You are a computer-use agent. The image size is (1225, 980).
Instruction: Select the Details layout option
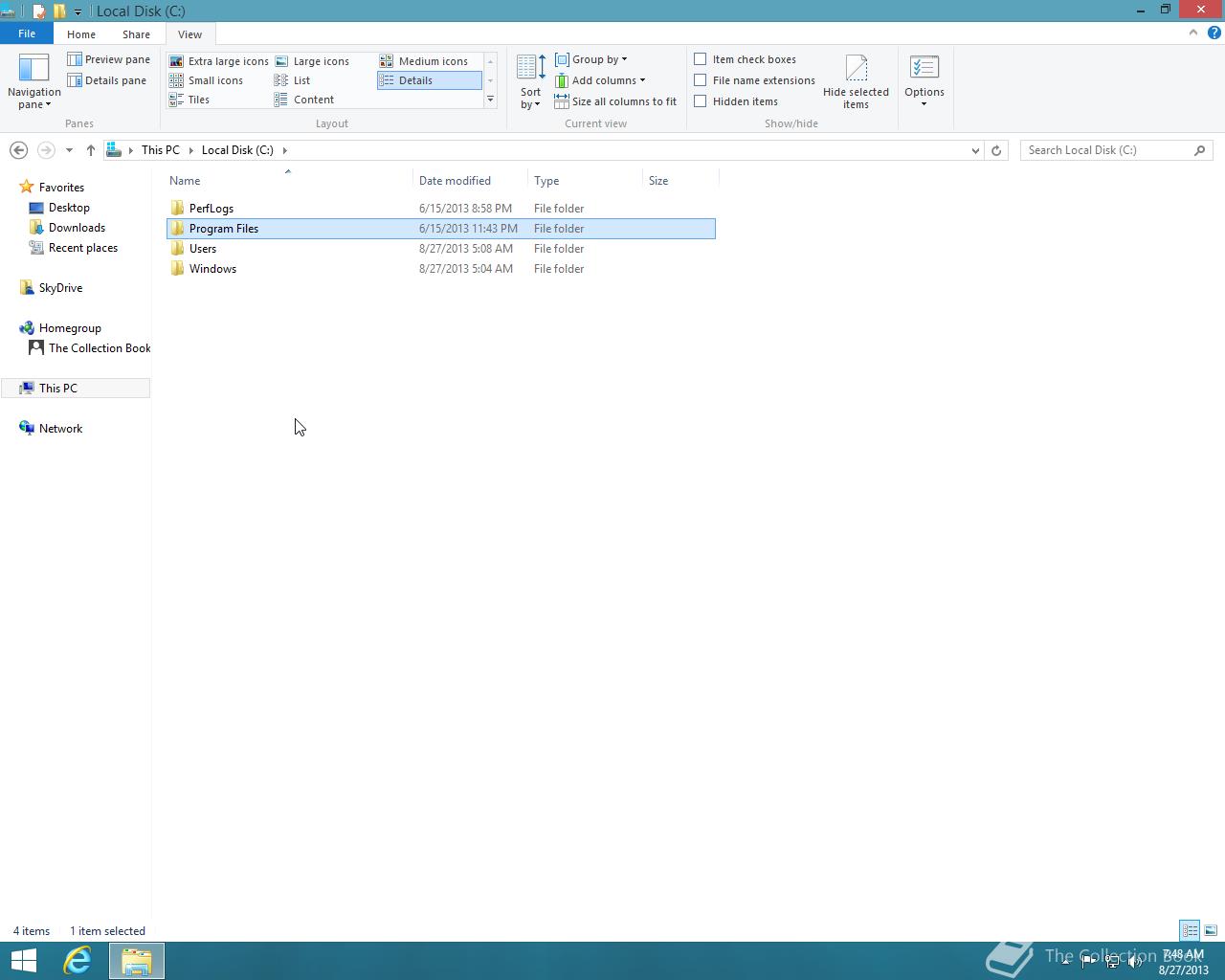click(x=429, y=80)
